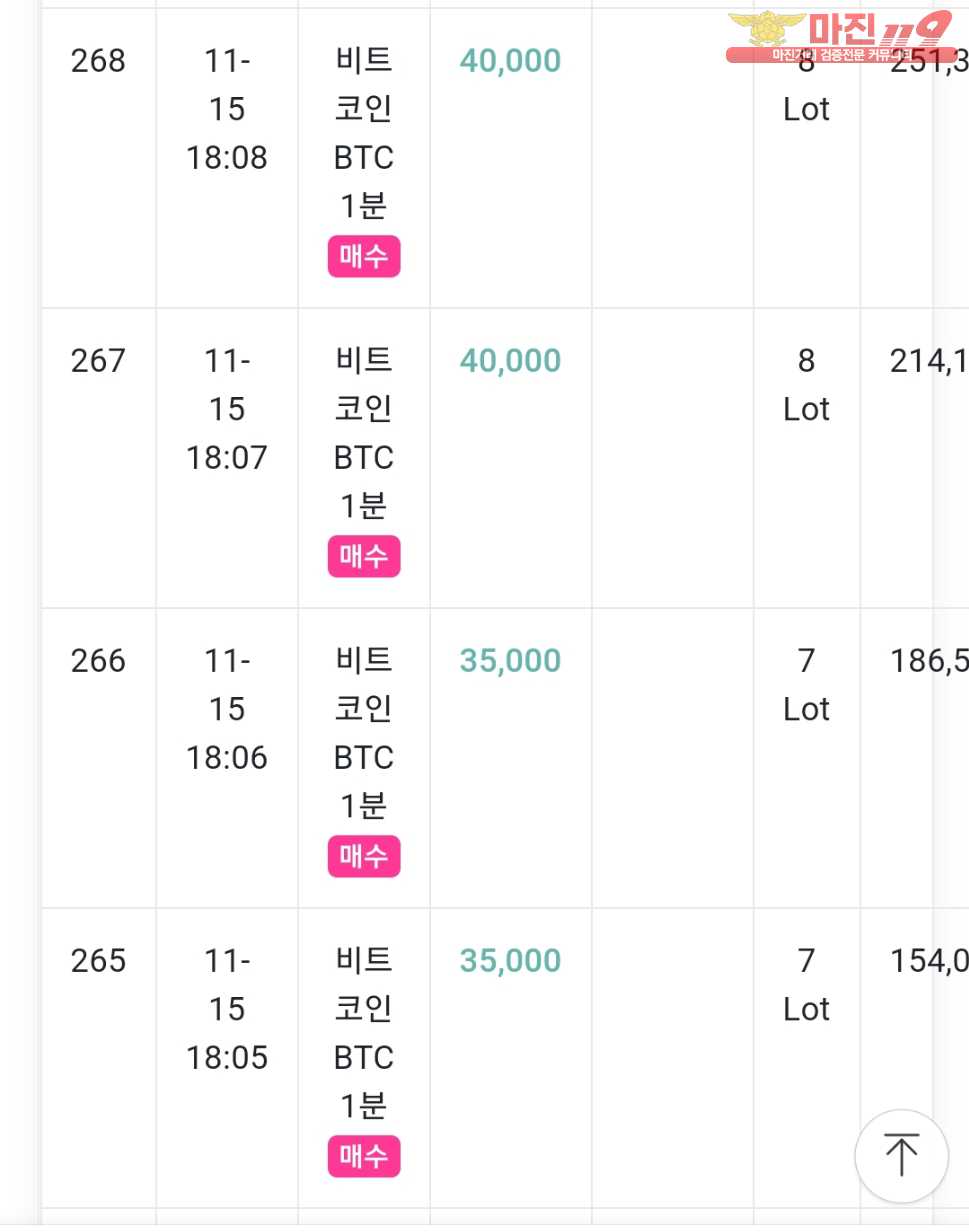Click the 214,1 balance in row 267

coord(929,361)
